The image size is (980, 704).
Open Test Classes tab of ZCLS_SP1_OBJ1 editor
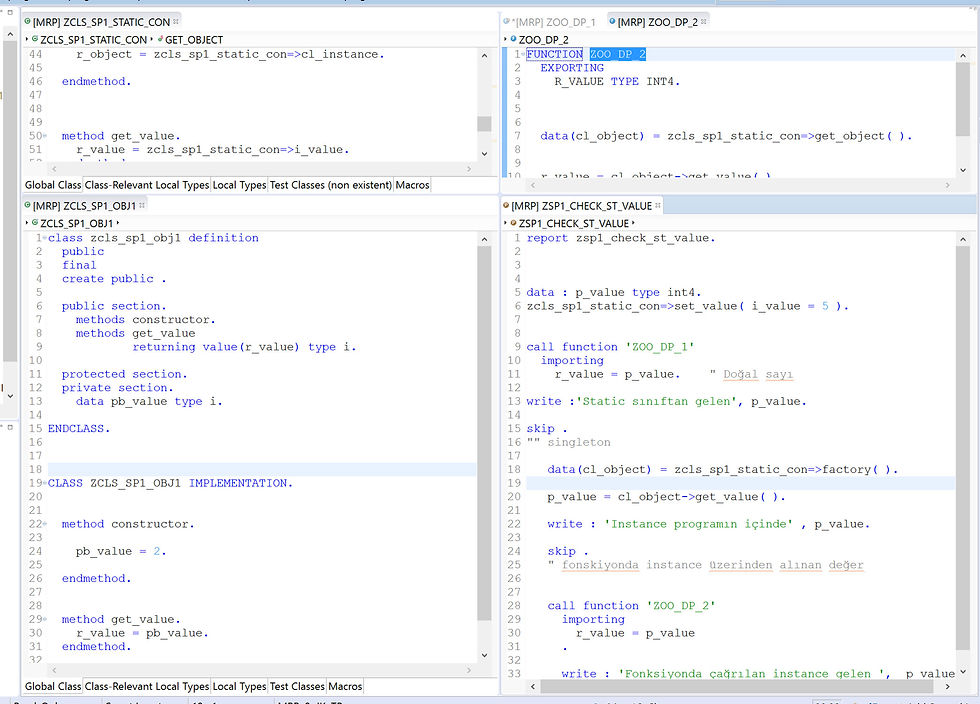click(297, 686)
